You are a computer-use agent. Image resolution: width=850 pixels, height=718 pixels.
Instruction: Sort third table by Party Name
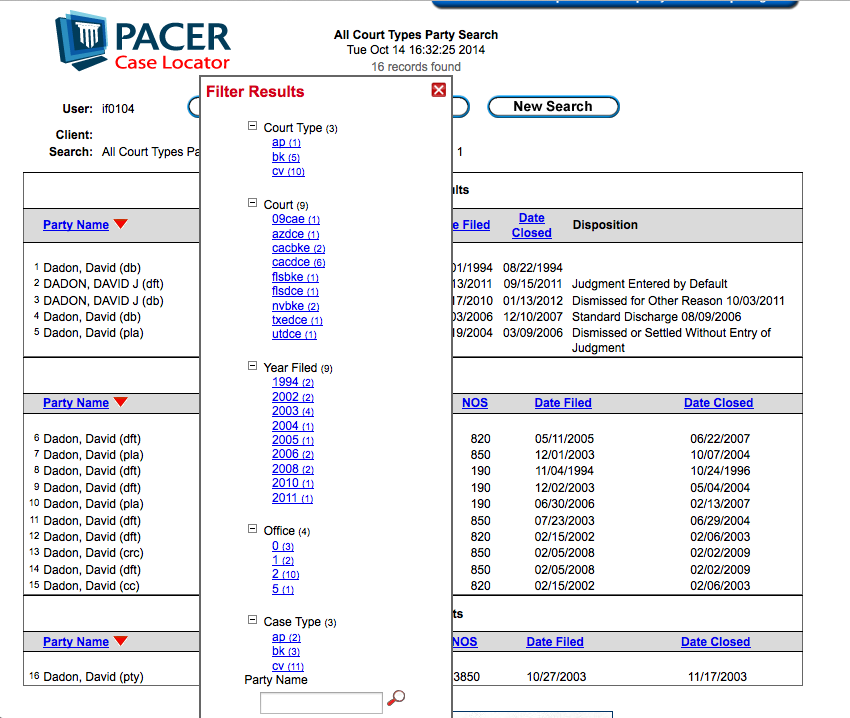[x=76, y=642]
